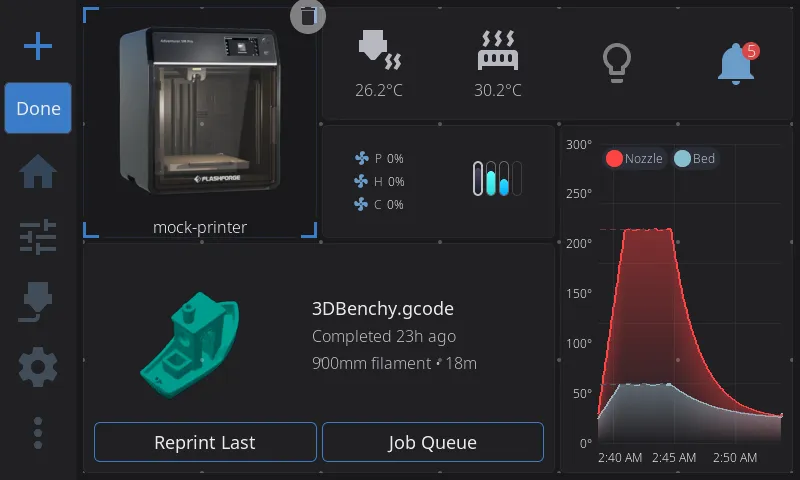The image size is (800, 480).
Task: Click the Completed 23h ago status text
Action: [x=384, y=337]
